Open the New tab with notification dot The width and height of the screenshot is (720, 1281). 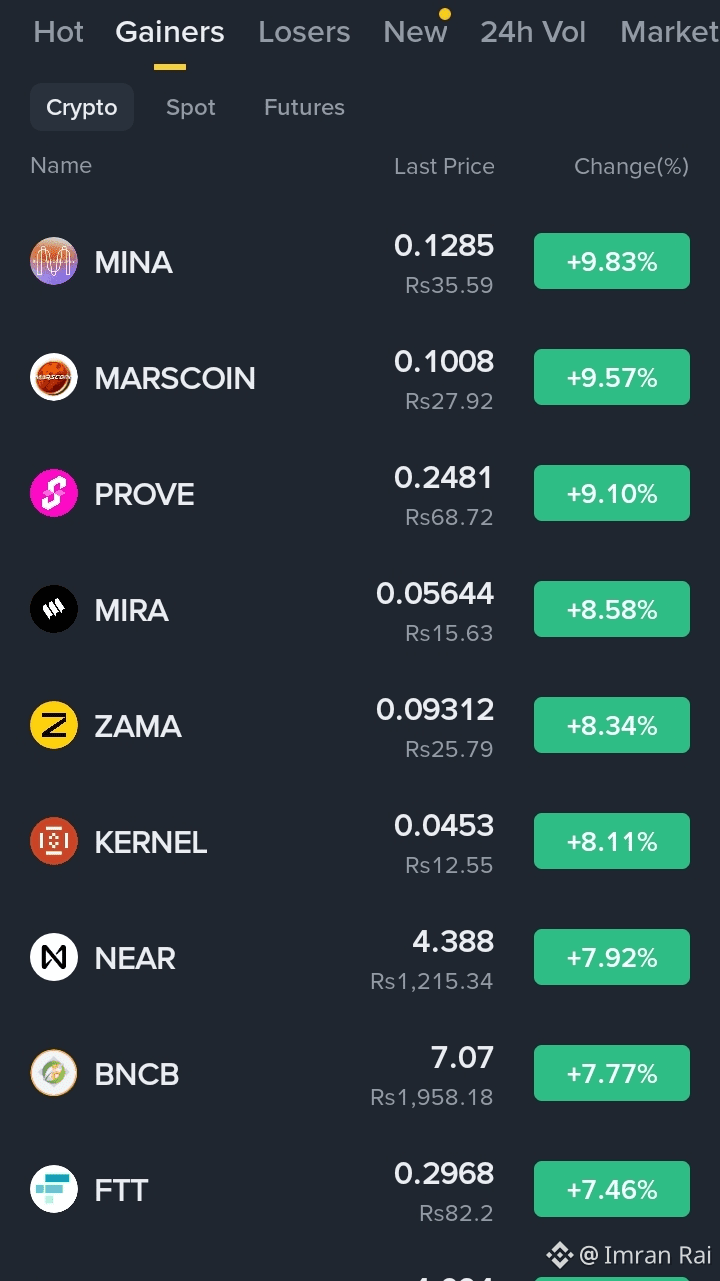coord(415,32)
